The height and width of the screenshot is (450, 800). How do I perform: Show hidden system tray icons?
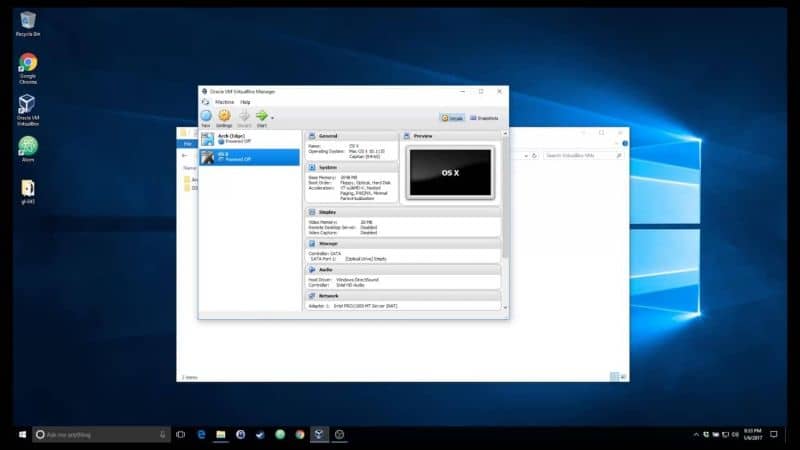pos(696,435)
